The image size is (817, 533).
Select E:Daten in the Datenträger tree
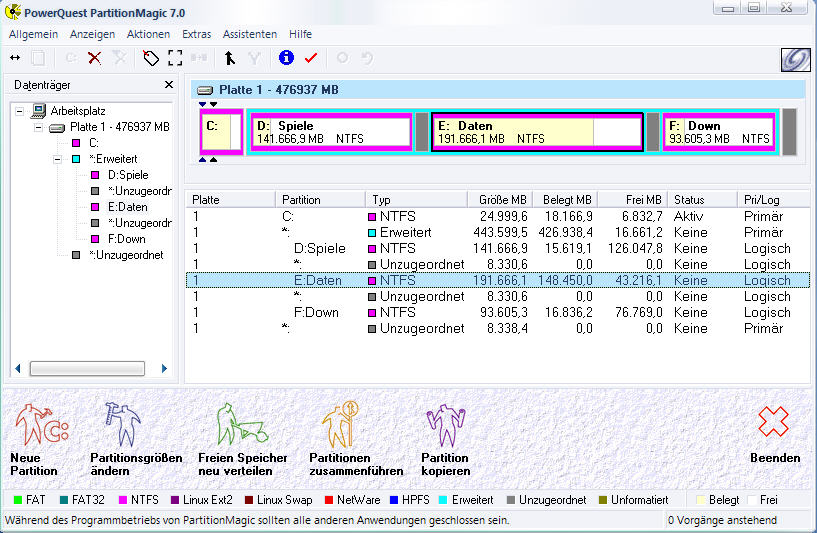coord(128,207)
